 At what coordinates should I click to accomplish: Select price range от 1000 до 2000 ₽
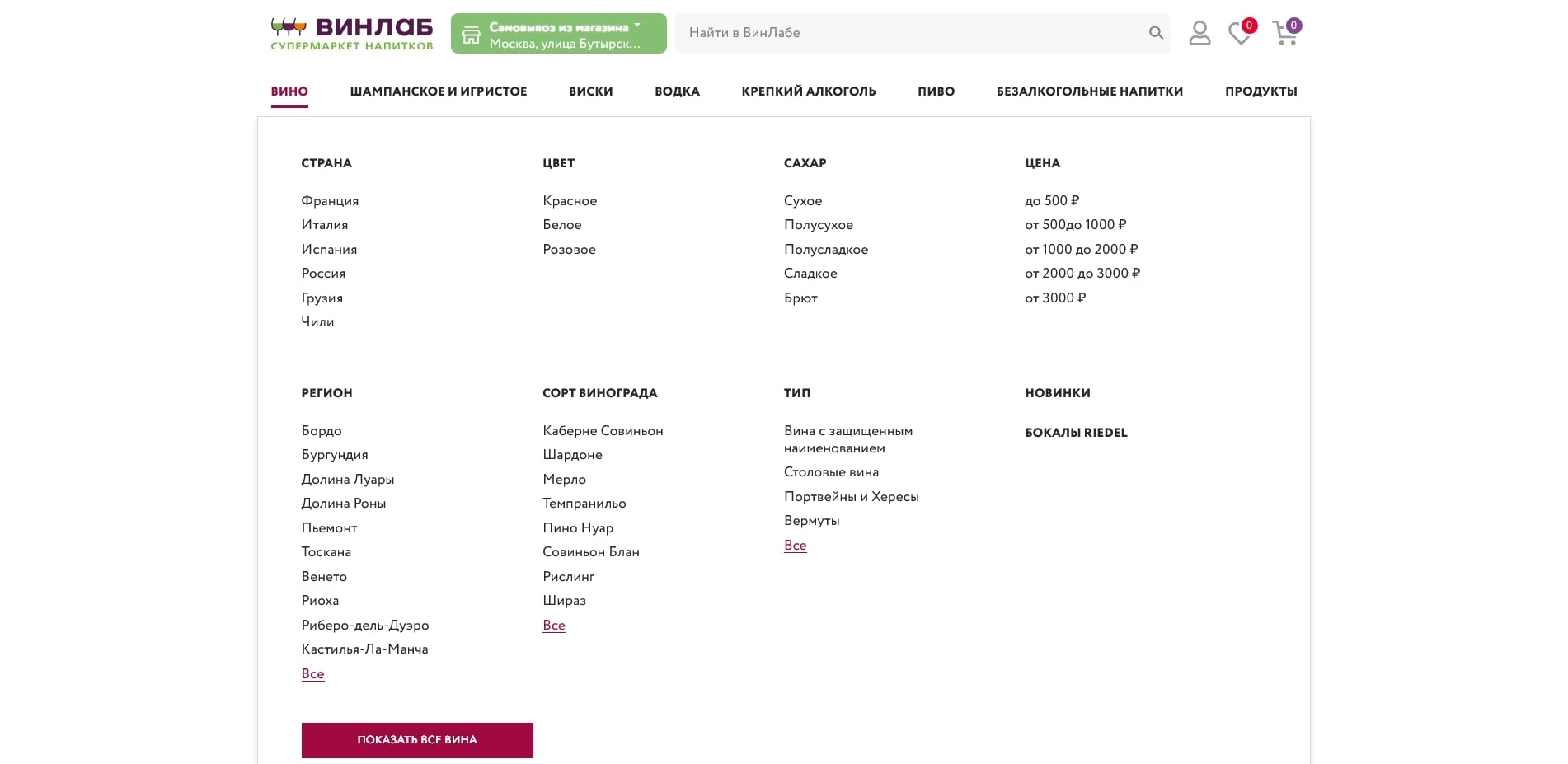[1081, 250]
